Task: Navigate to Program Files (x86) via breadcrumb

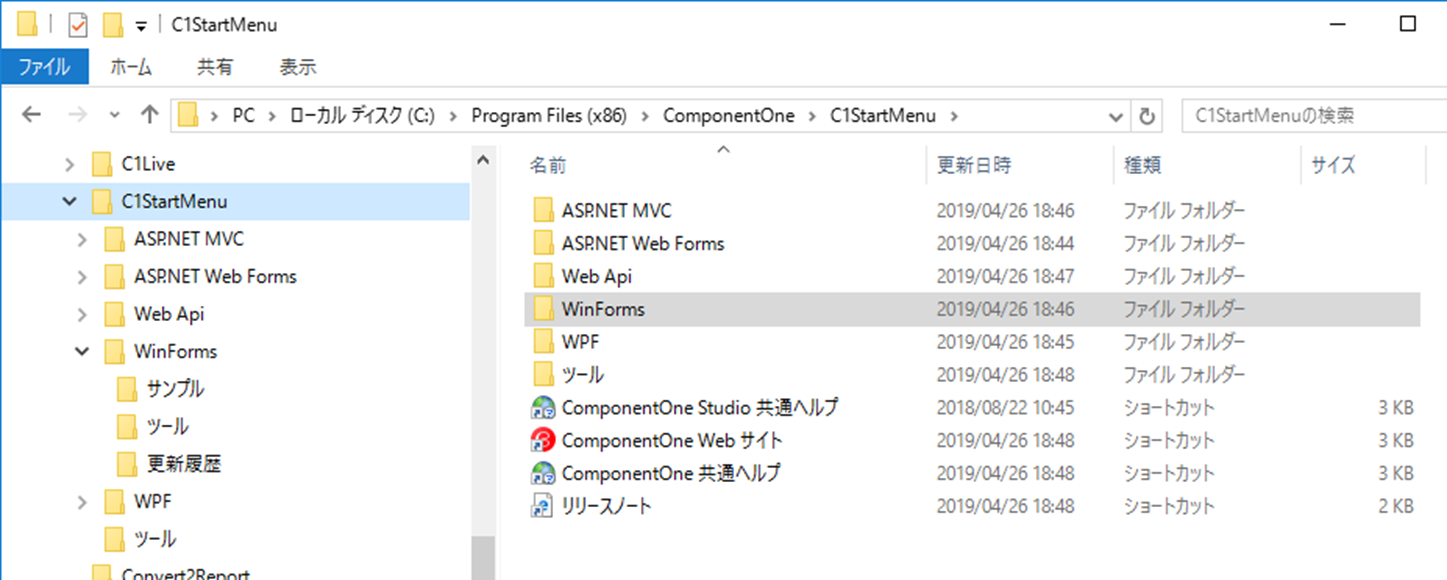Action: tap(548, 115)
